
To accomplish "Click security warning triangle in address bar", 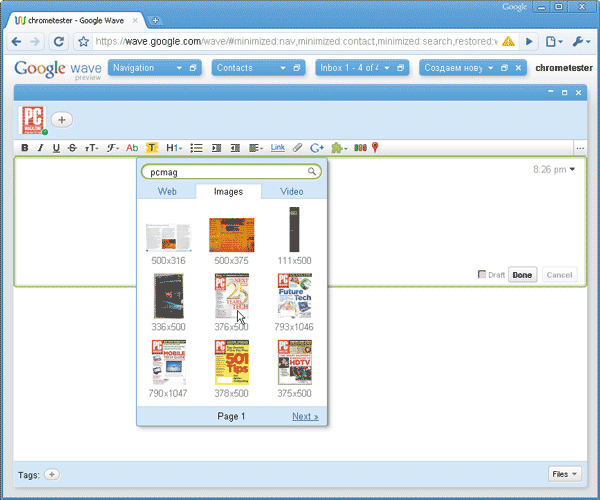I will click(508, 41).
